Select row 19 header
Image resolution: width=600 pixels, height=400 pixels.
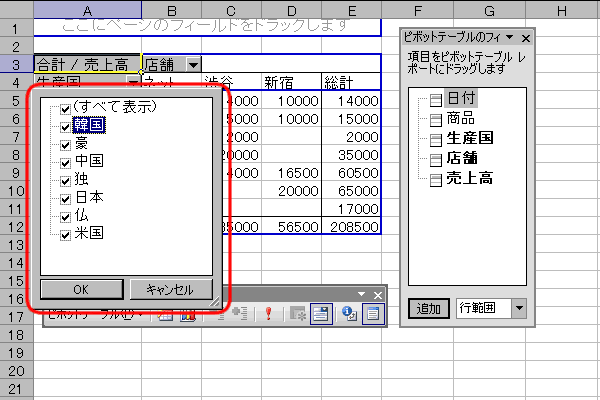point(16,353)
